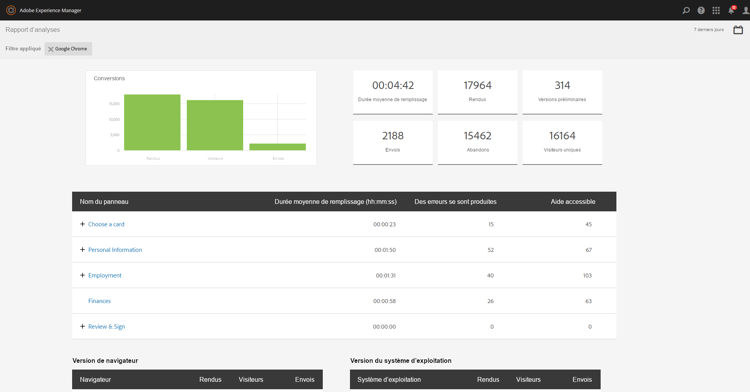Open the calendar date range picker

click(x=738, y=30)
